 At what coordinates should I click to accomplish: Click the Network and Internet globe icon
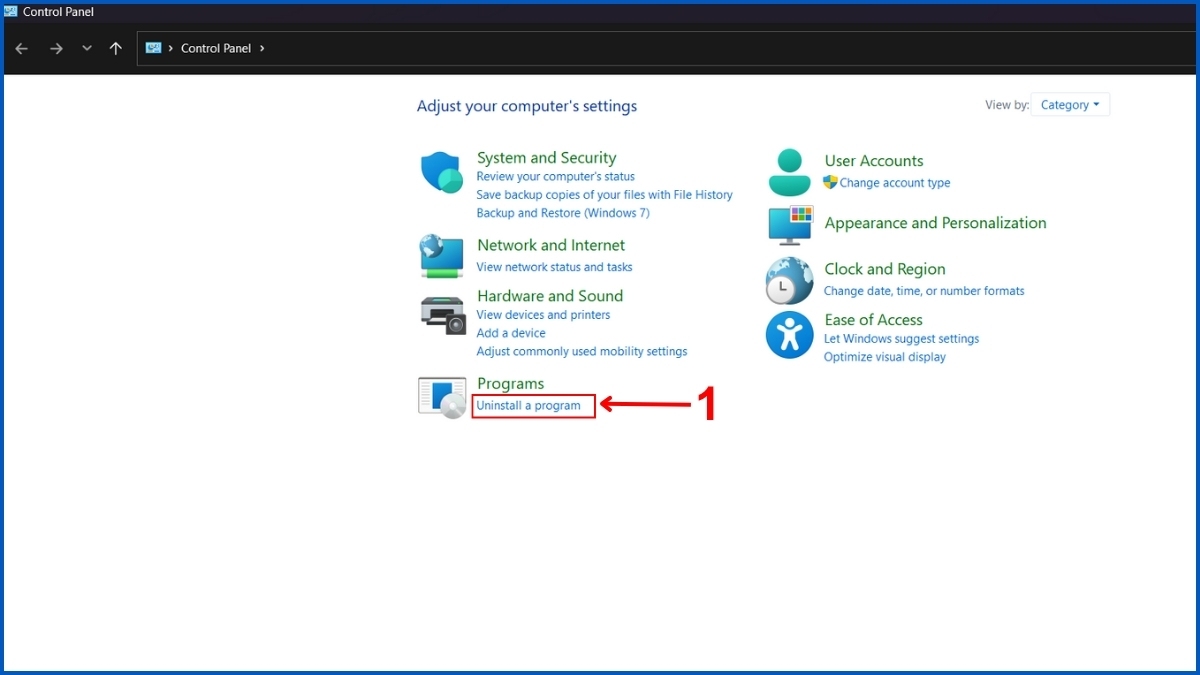pyautogui.click(x=441, y=256)
